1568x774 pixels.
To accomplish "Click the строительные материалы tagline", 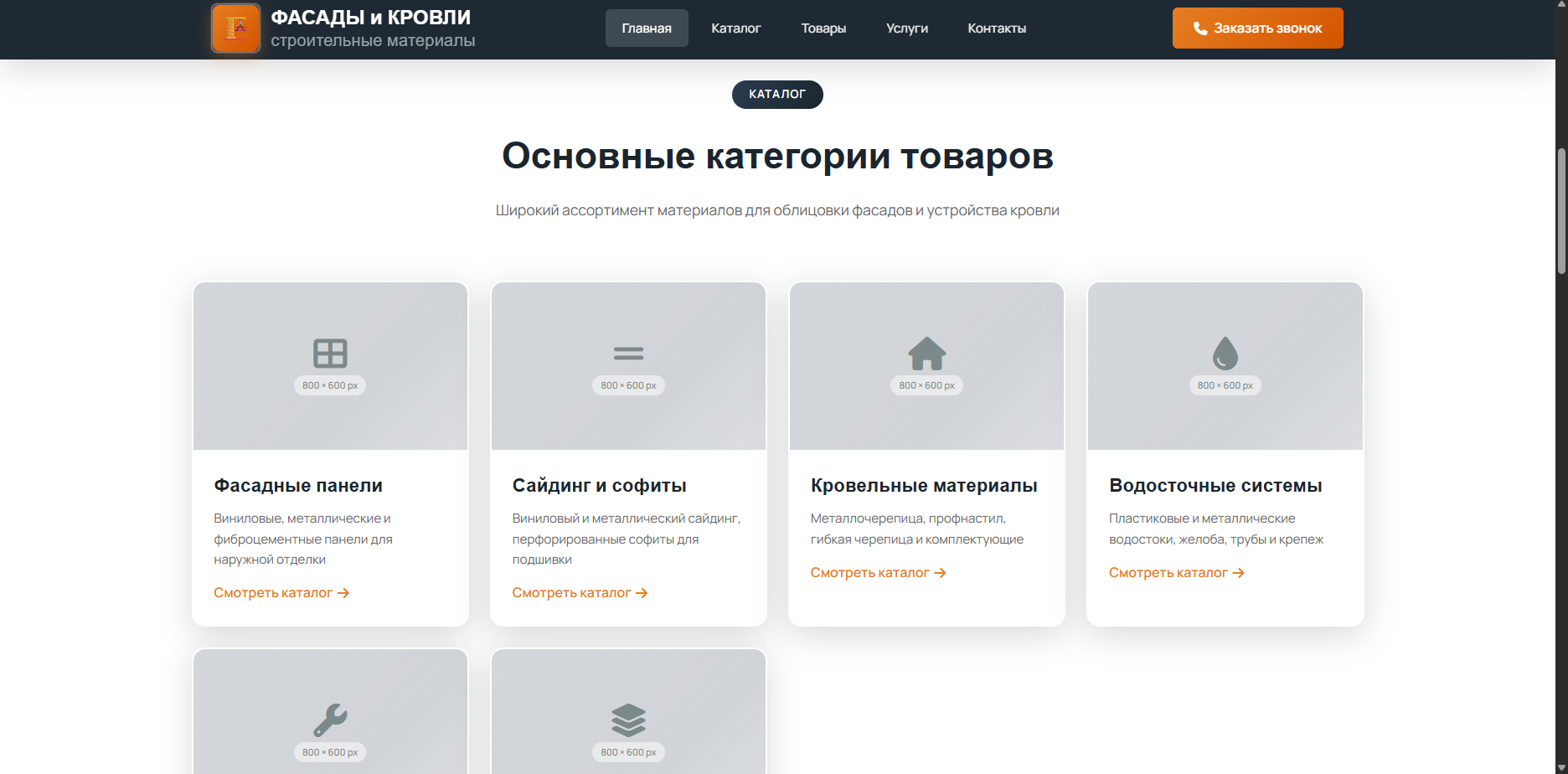I will [x=373, y=40].
